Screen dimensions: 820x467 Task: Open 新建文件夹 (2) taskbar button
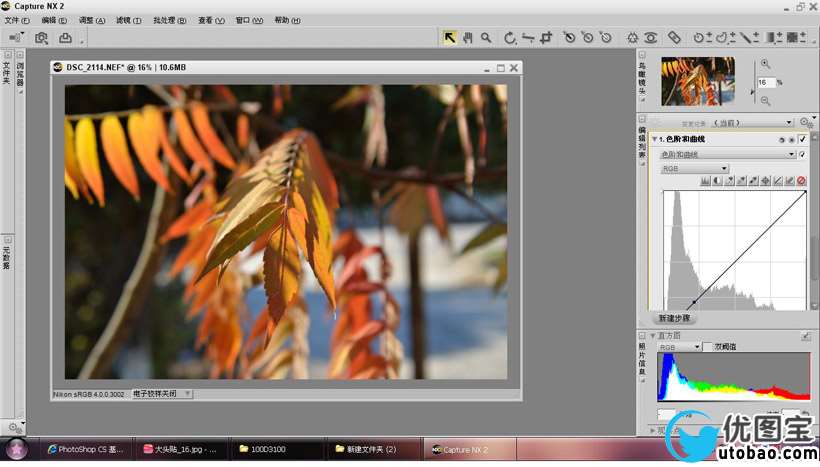click(372, 449)
